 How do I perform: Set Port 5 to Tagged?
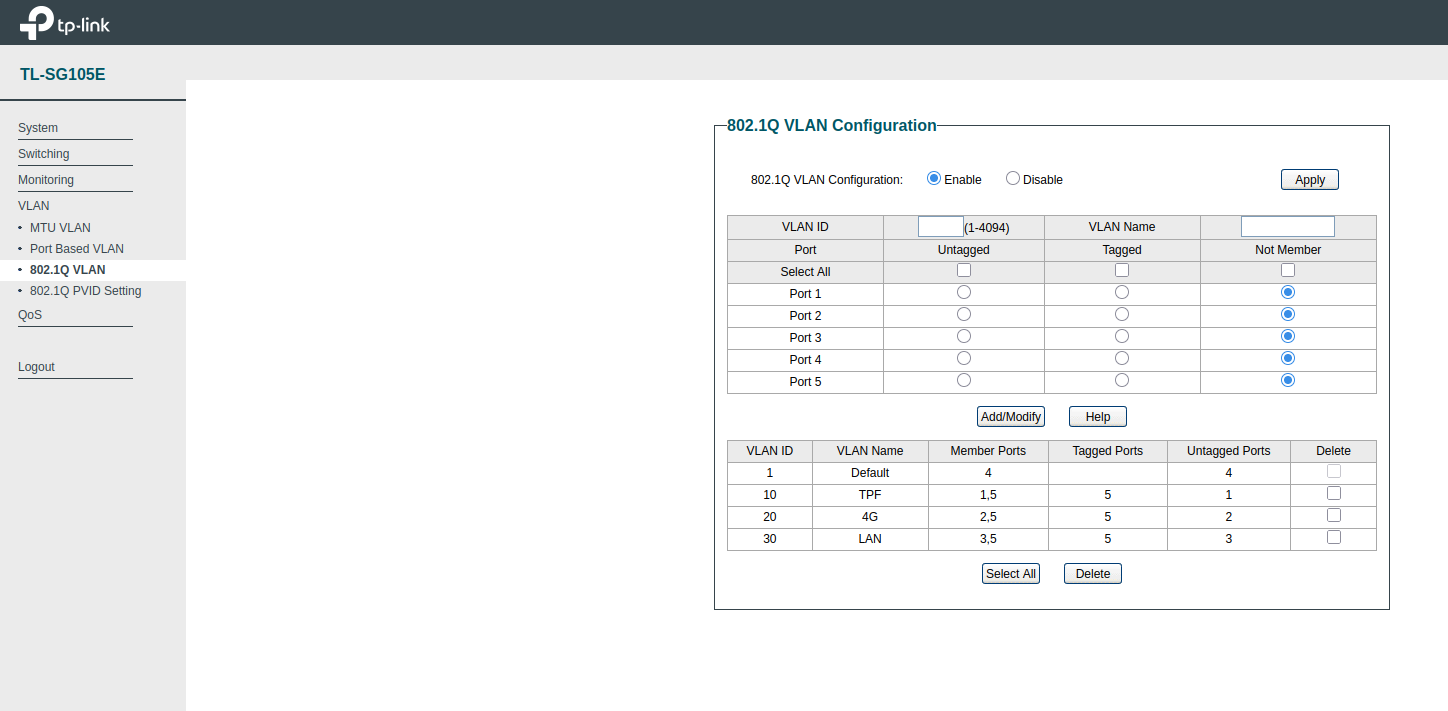pyautogui.click(x=1122, y=380)
